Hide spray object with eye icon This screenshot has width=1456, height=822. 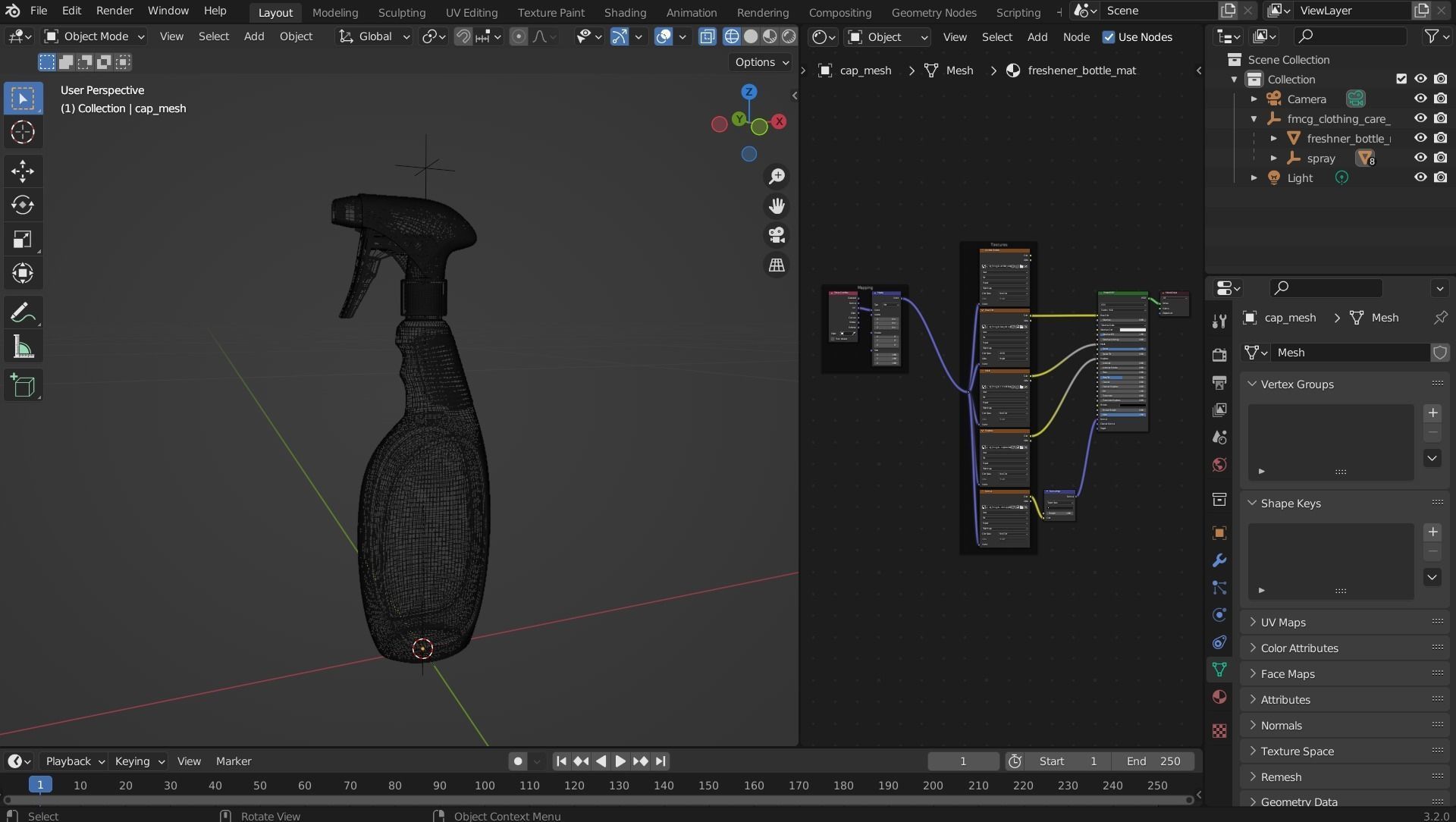1420,158
